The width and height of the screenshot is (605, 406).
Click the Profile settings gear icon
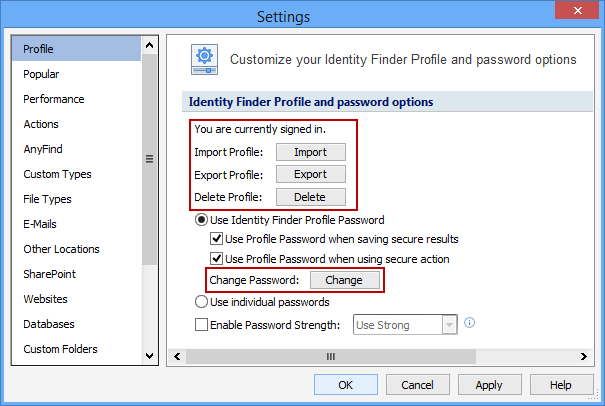[204, 60]
